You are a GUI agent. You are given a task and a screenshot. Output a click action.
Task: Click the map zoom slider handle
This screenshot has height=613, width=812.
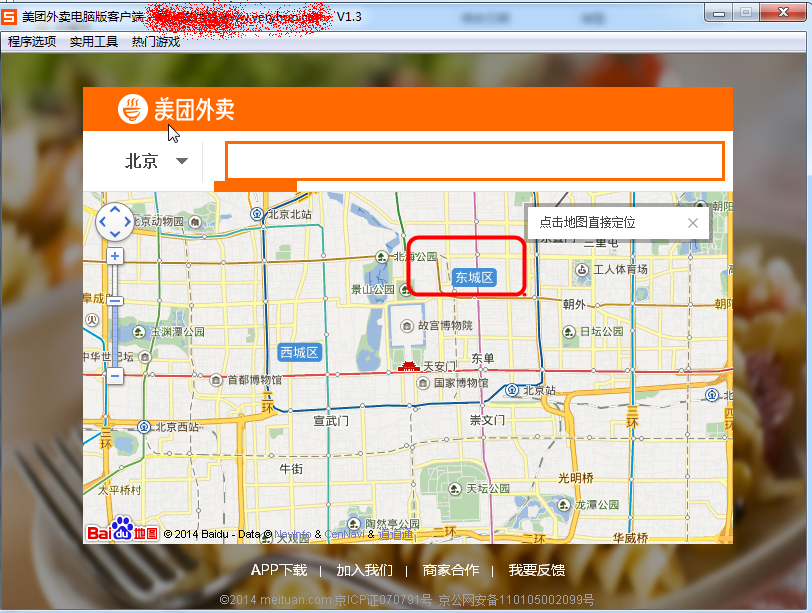click(x=115, y=300)
